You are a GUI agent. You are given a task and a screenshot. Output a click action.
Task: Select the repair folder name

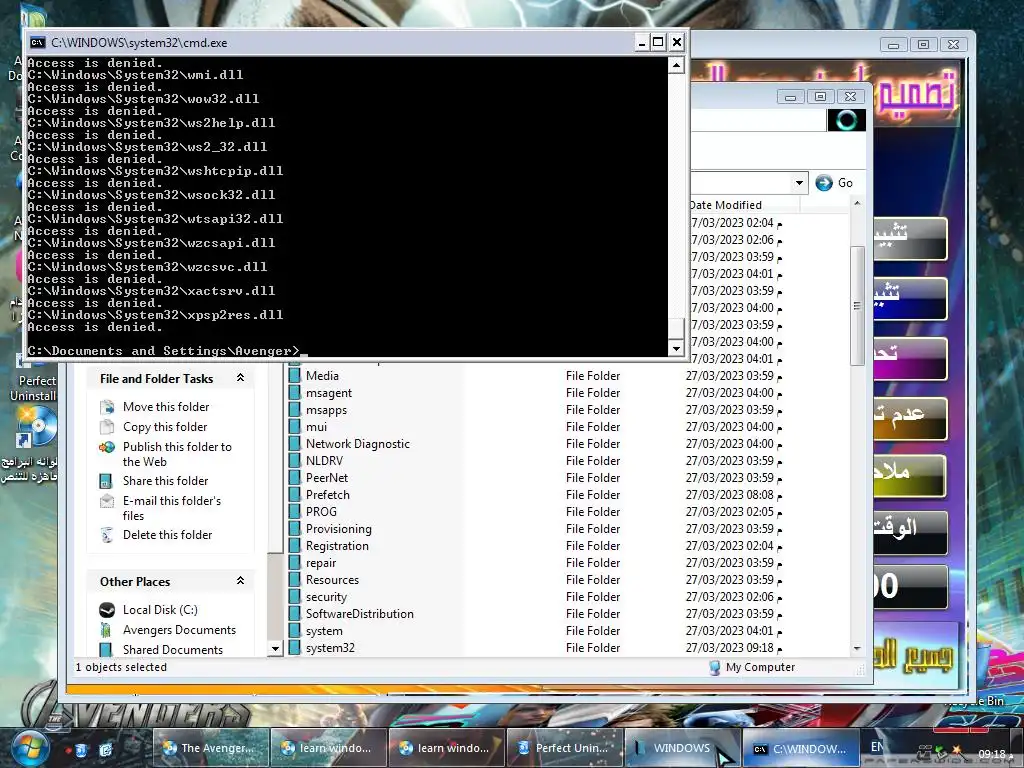pos(321,563)
